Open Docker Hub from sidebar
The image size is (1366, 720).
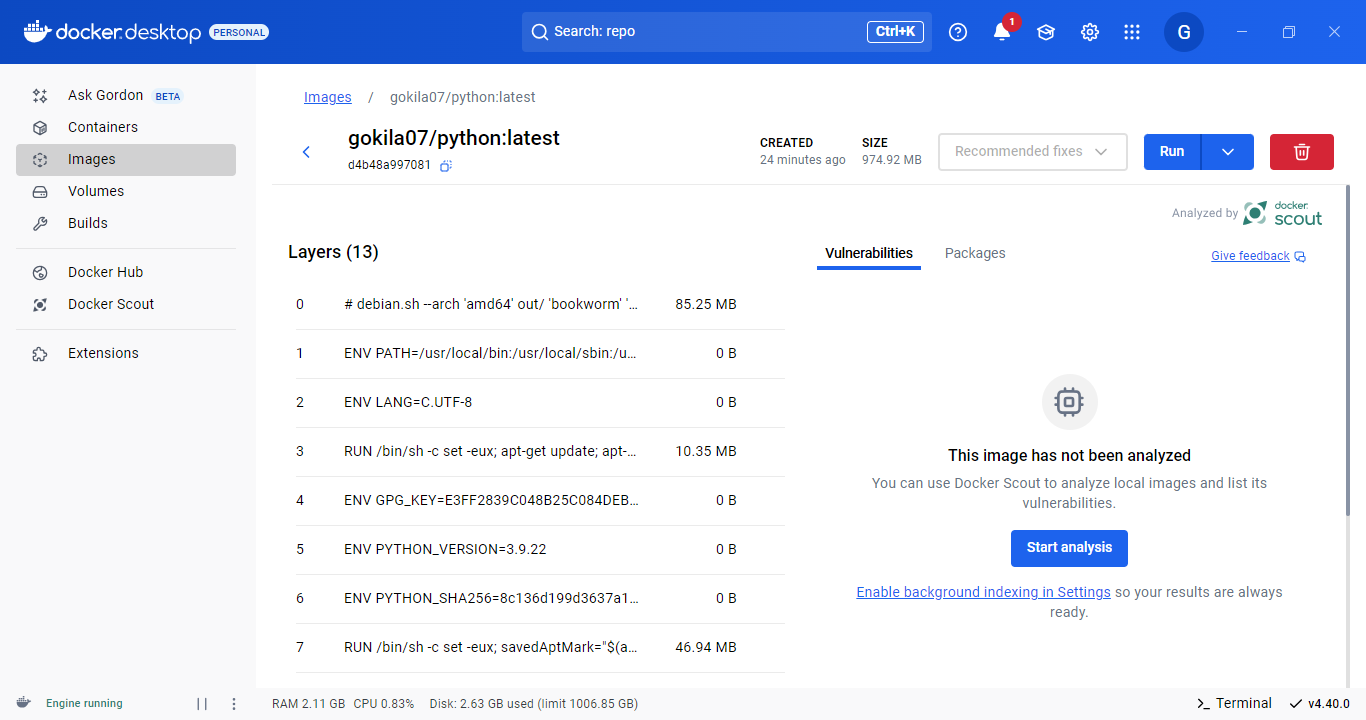(x=126, y=272)
